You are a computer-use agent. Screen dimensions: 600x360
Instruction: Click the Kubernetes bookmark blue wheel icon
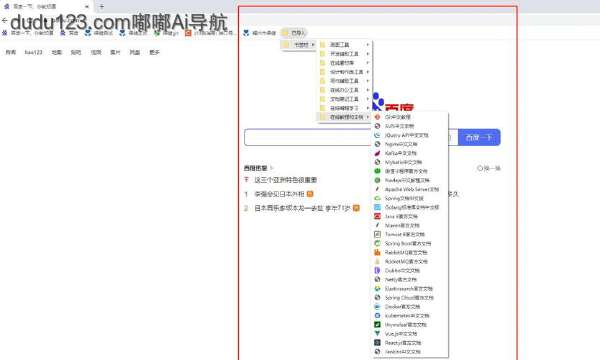click(x=377, y=316)
